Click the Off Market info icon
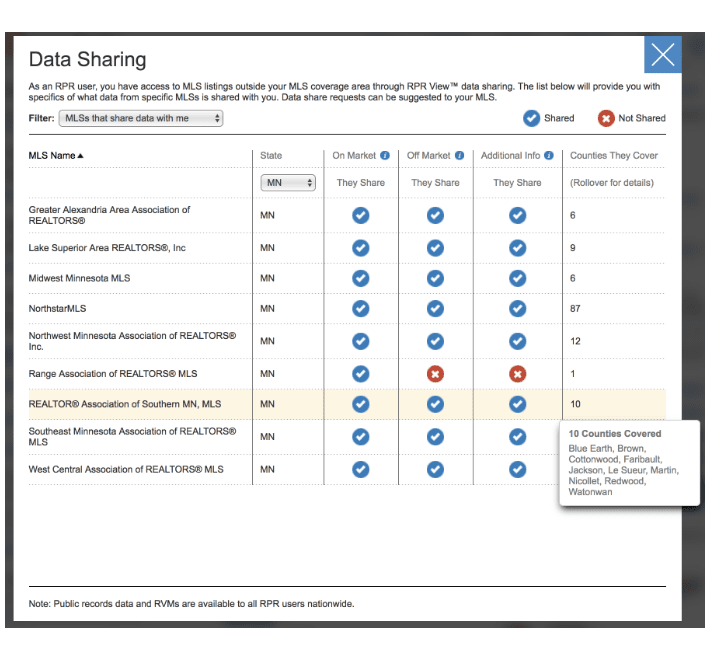718x651 pixels. pos(459,156)
